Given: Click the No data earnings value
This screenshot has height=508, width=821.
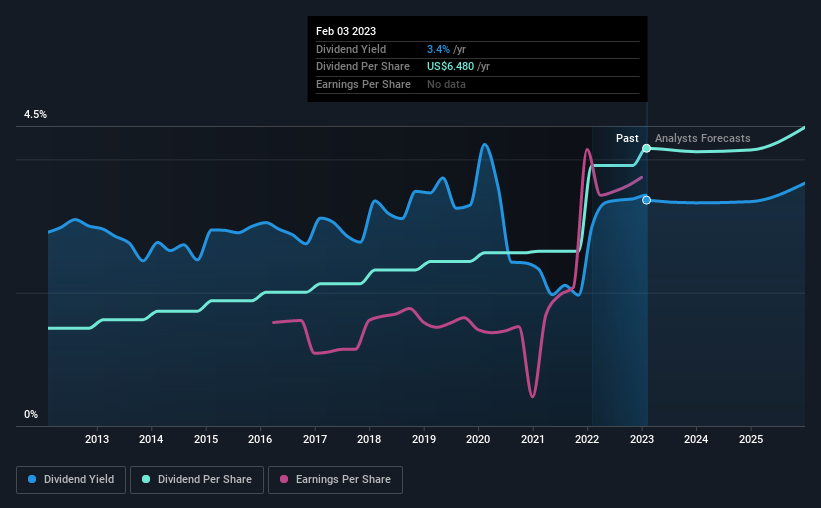Looking at the screenshot, I should 446,84.
